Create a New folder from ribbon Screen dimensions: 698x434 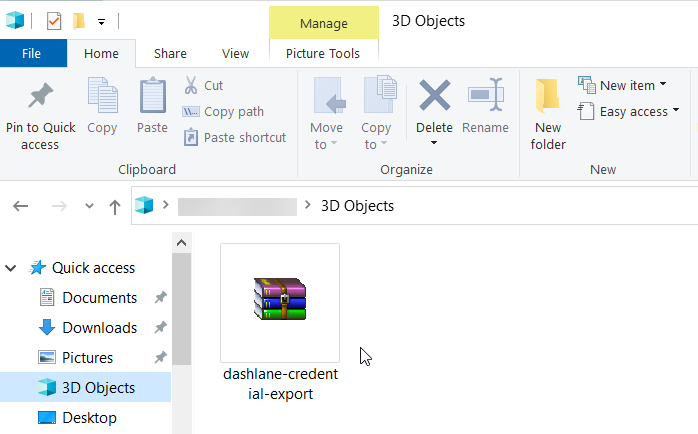pyautogui.click(x=548, y=114)
